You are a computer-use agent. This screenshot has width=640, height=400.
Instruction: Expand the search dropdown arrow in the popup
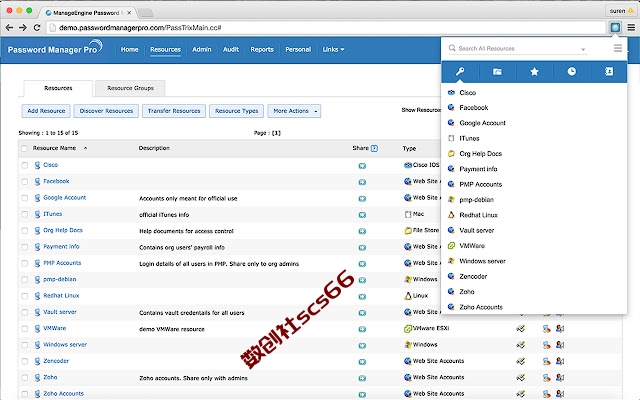[583, 49]
